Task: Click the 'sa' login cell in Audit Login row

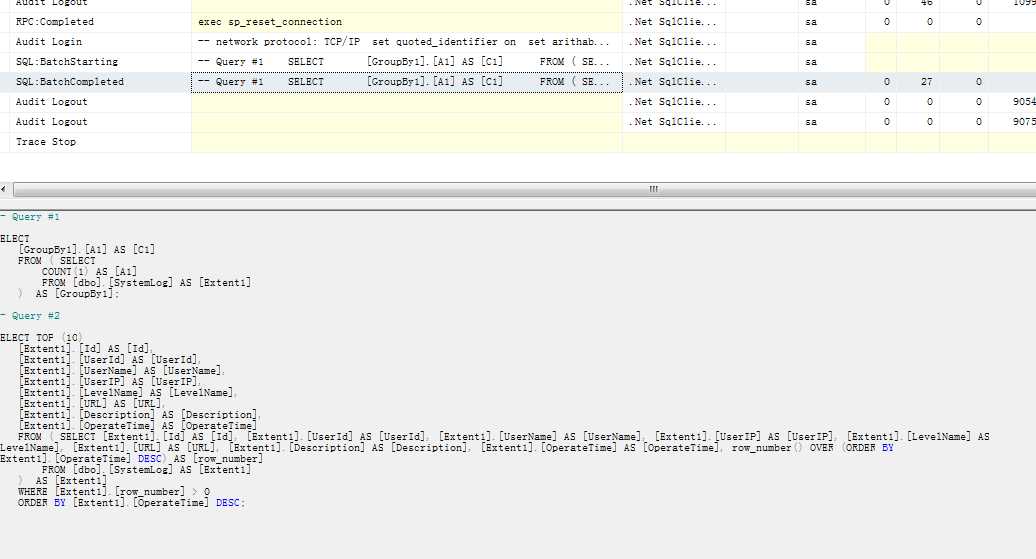Action: [831, 42]
